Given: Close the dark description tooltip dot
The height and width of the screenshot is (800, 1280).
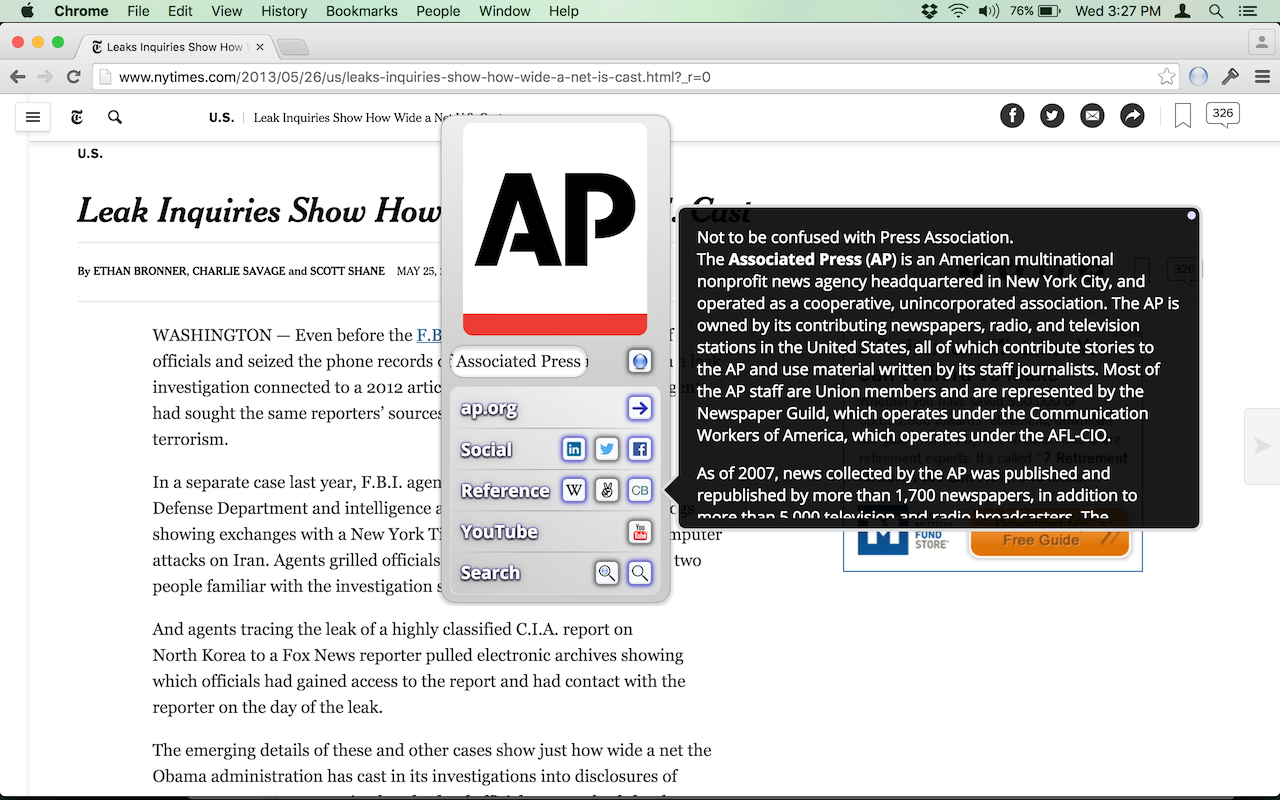Looking at the screenshot, I should point(1191,215).
